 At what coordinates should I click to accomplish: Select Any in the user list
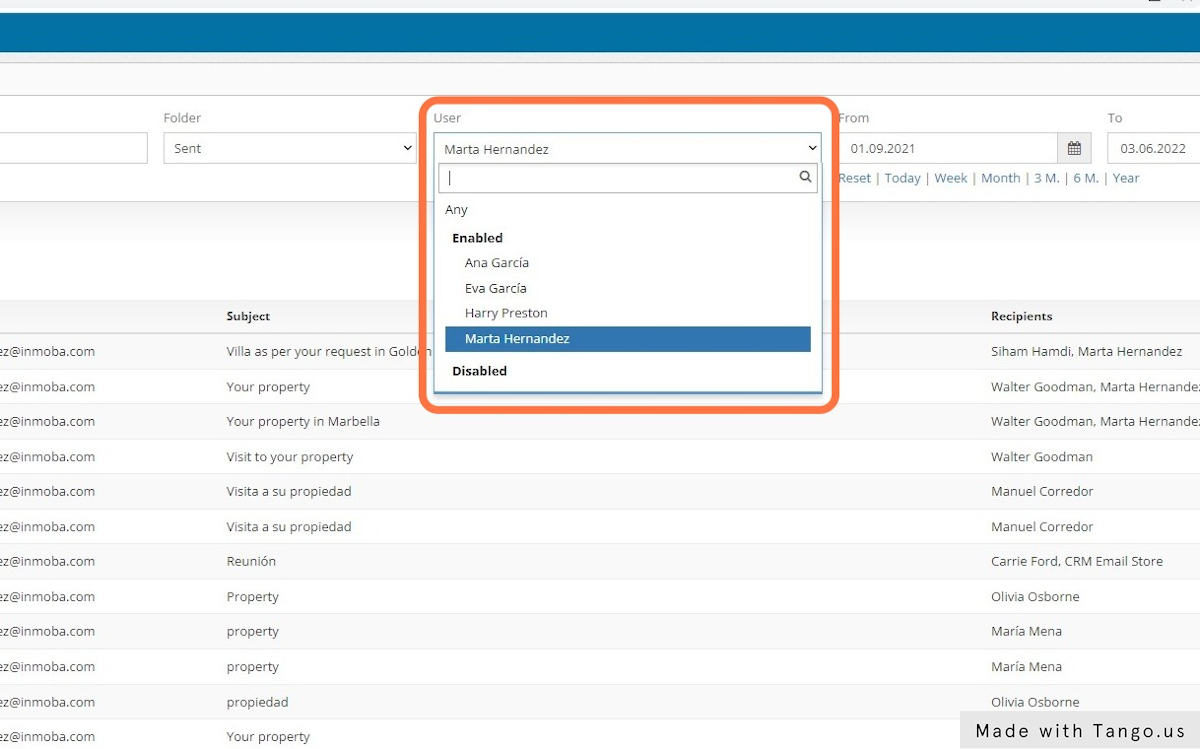tap(457, 210)
